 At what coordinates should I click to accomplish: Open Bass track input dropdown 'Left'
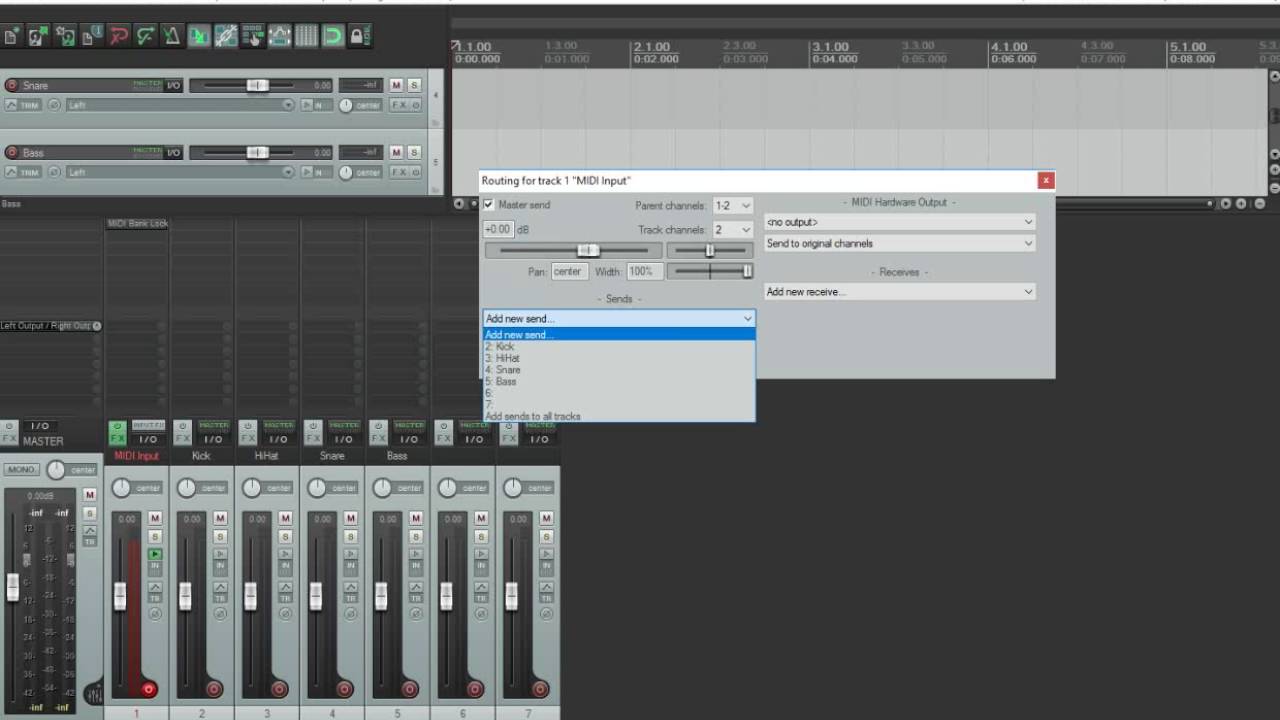180,172
